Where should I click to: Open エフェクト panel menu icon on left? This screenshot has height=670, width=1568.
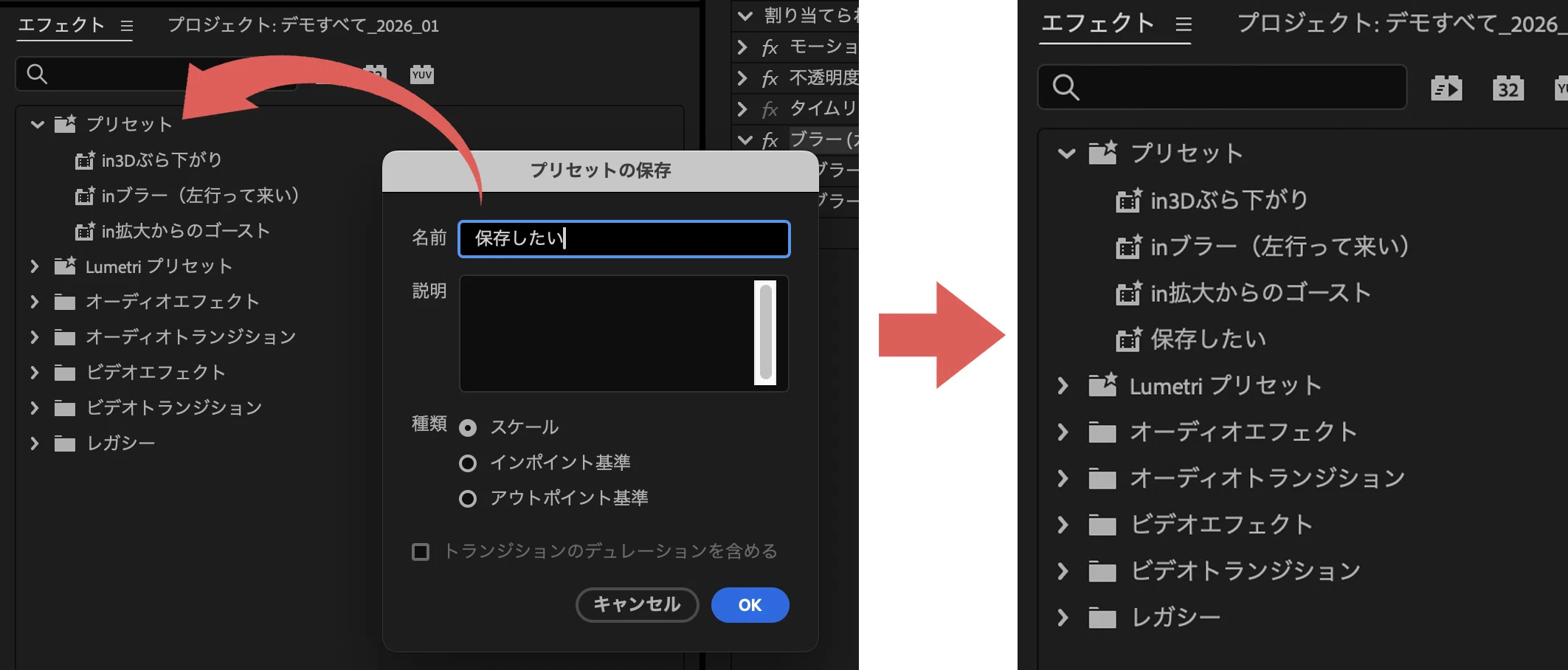(127, 27)
